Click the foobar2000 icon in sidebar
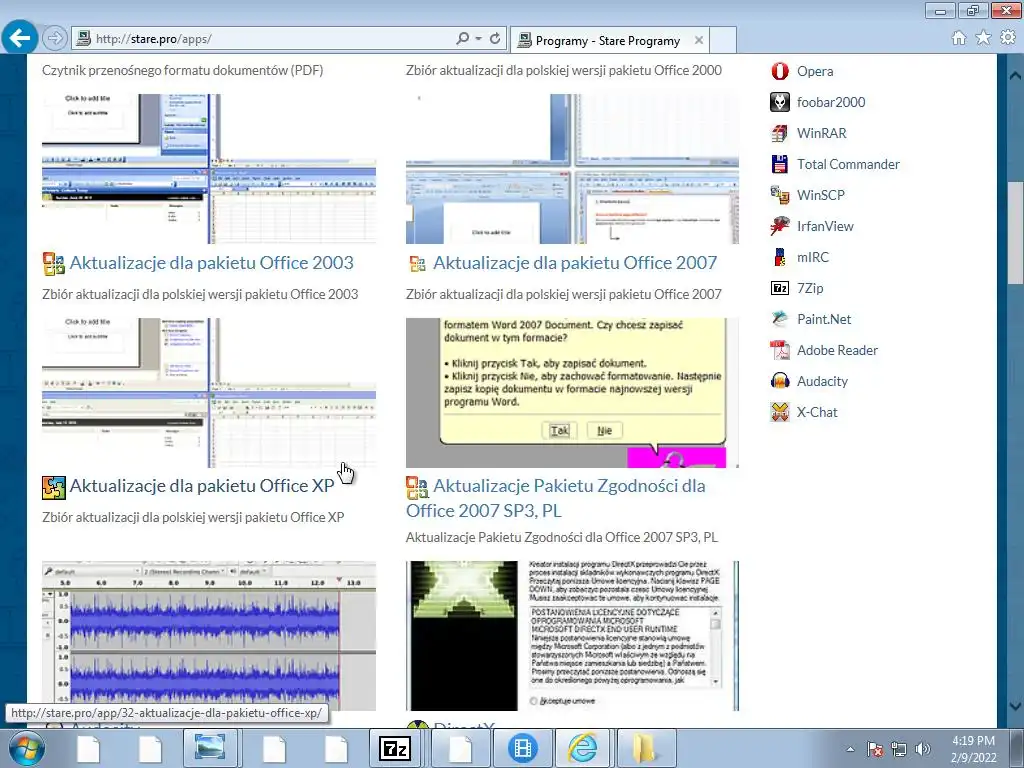 780,102
